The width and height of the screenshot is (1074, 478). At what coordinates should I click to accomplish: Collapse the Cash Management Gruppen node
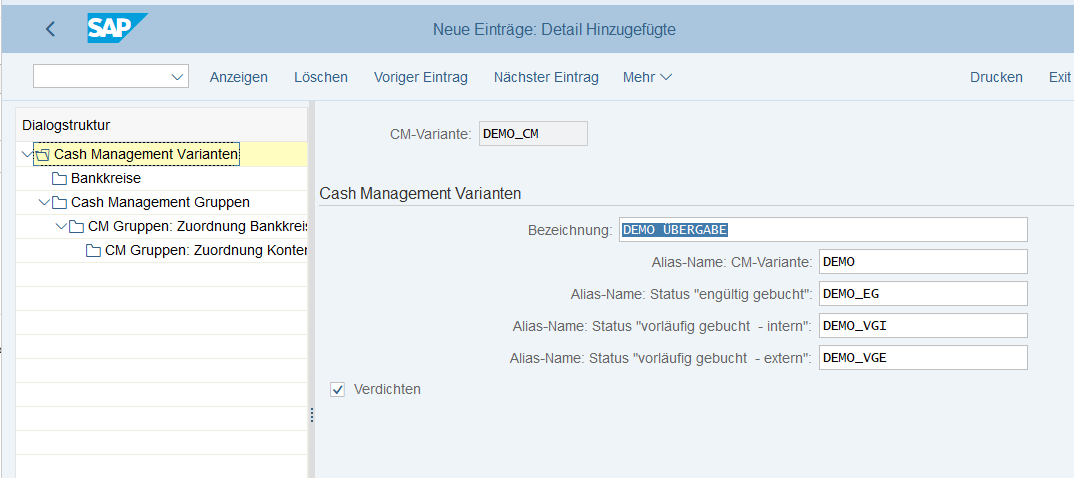tap(43, 203)
